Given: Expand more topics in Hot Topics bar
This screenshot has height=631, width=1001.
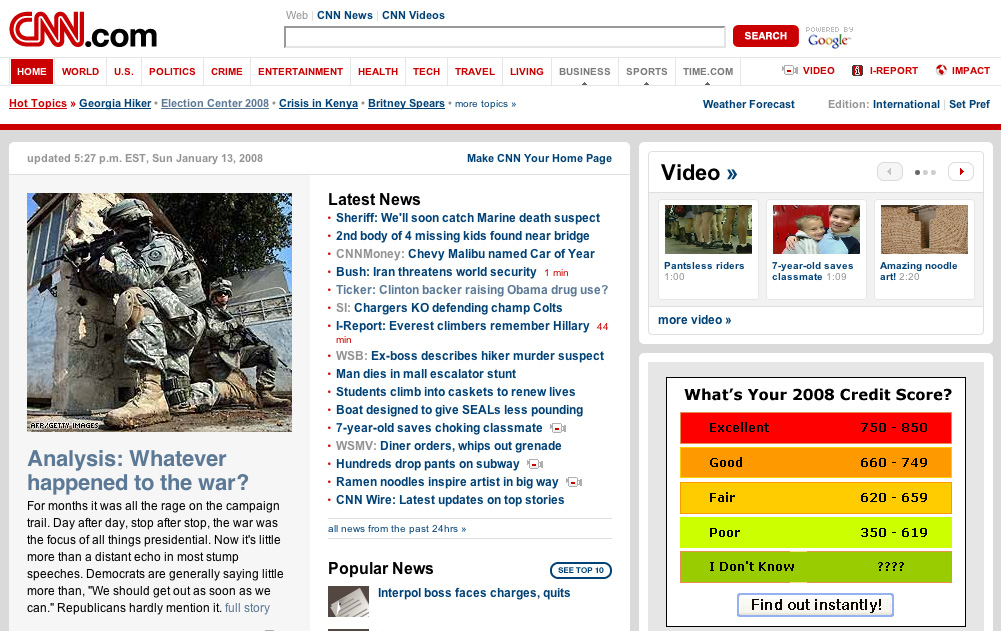Looking at the screenshot, I should [485, 103].
